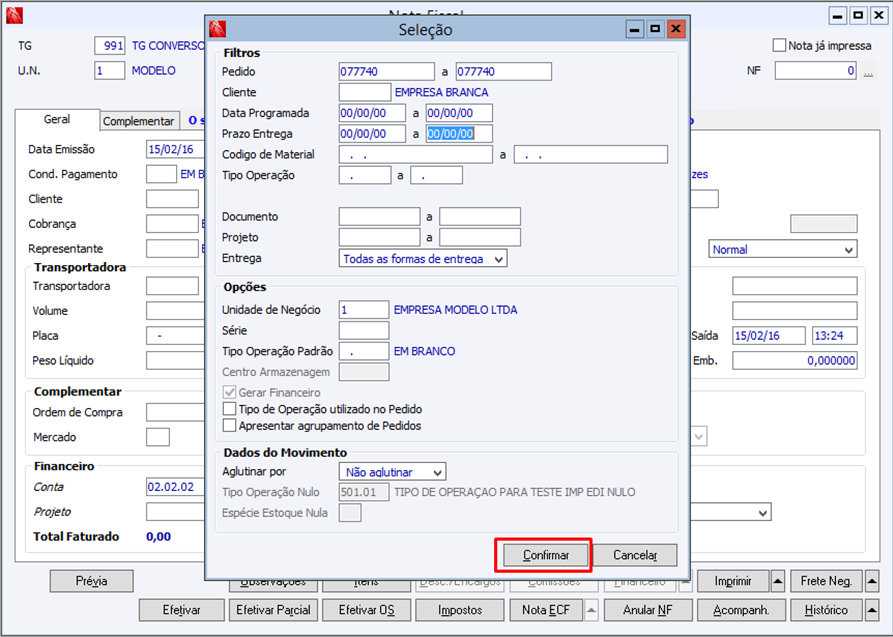Click the Data Emissão field in Nota Fiscal

click(x=175, y=149)
